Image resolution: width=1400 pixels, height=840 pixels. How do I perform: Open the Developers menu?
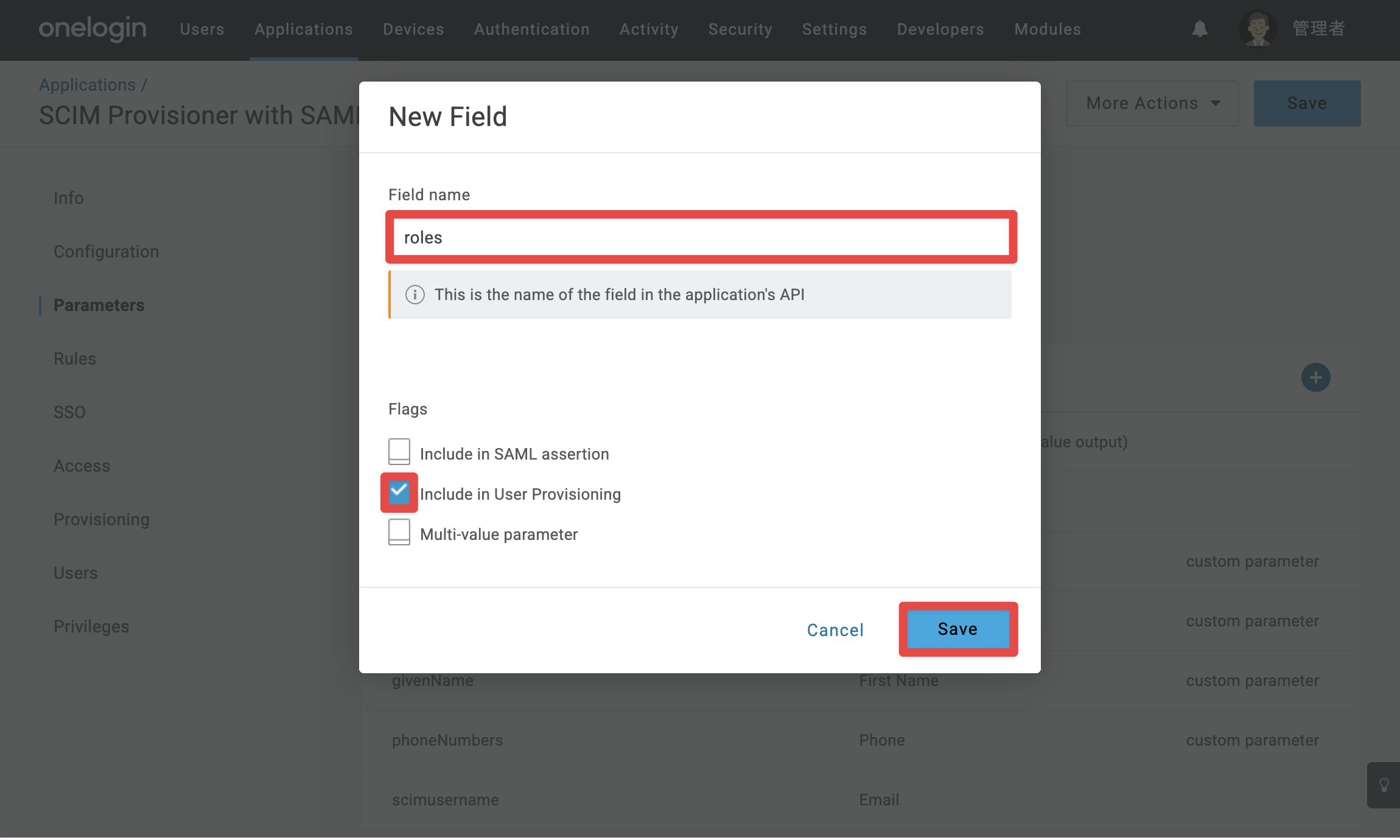(940, 29)
